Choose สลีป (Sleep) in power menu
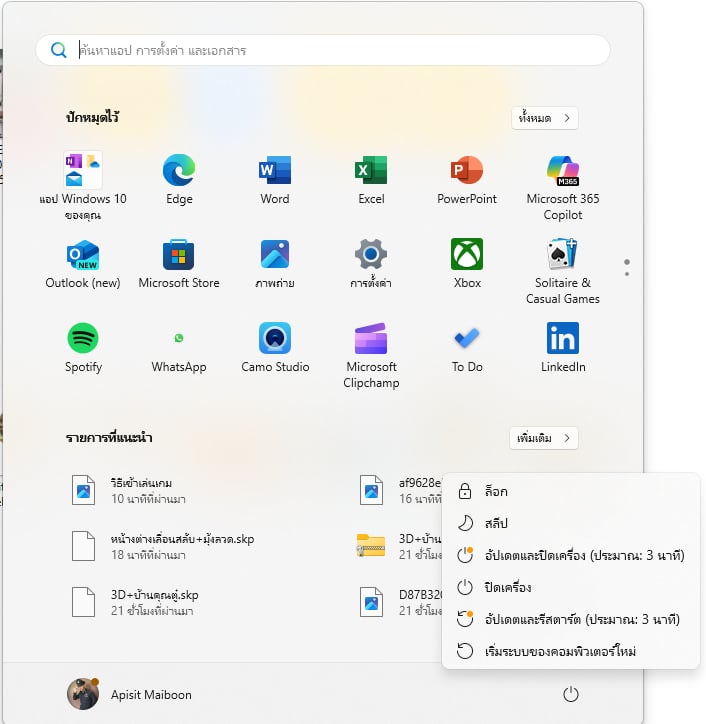The image size is (706, 724). (571, 523)
